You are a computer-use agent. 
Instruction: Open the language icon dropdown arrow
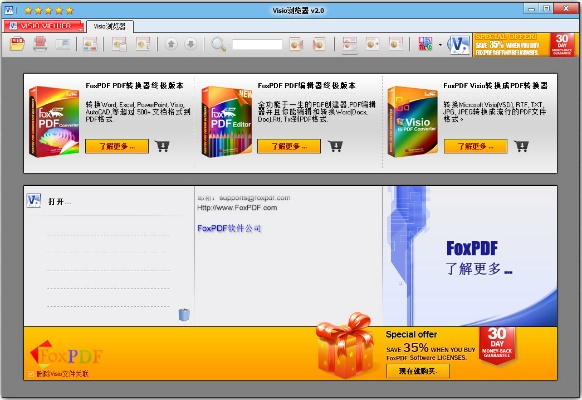click(x=440, y=45)
